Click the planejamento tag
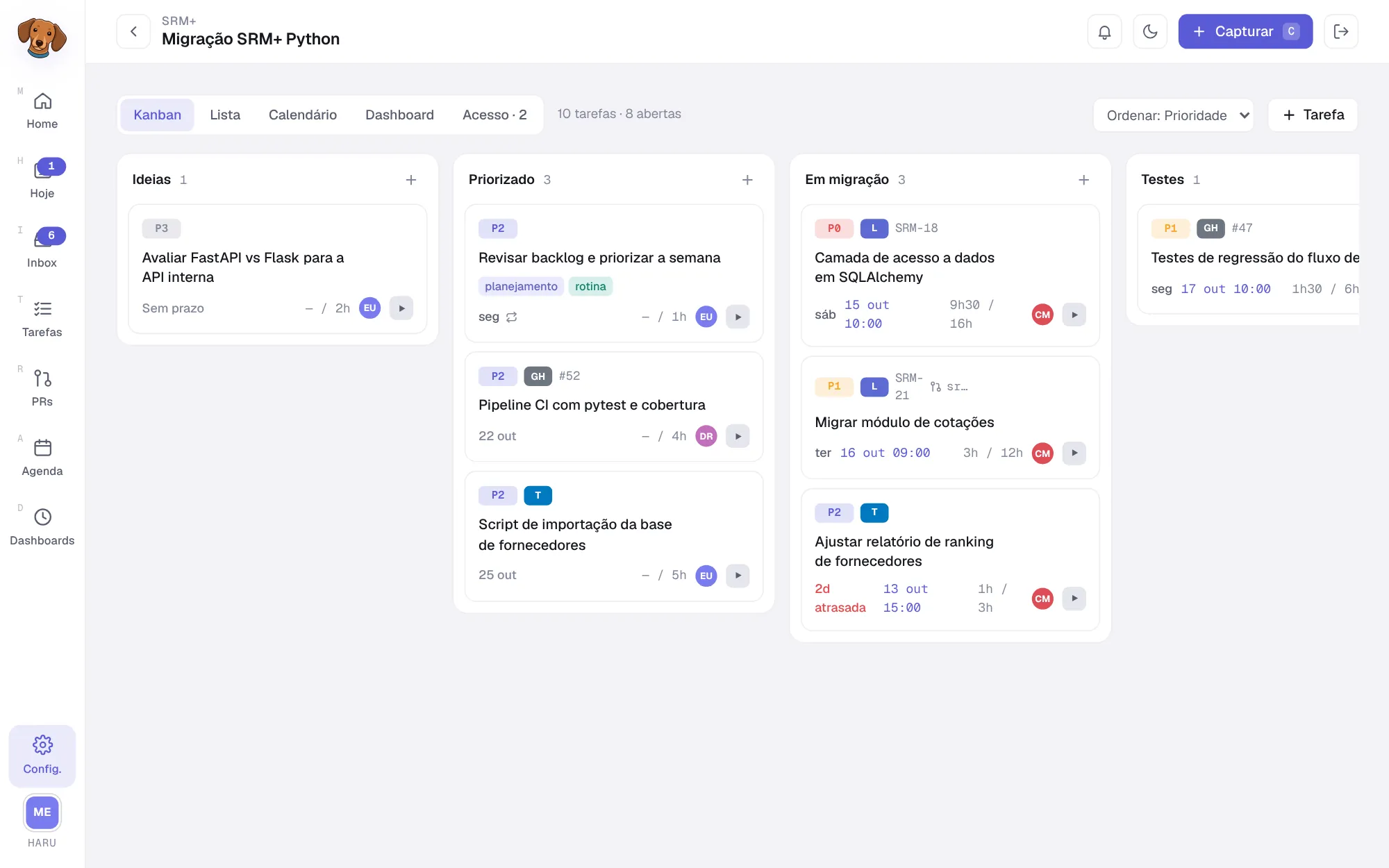Screen dimensions: 1389x868 click(521, 286)
